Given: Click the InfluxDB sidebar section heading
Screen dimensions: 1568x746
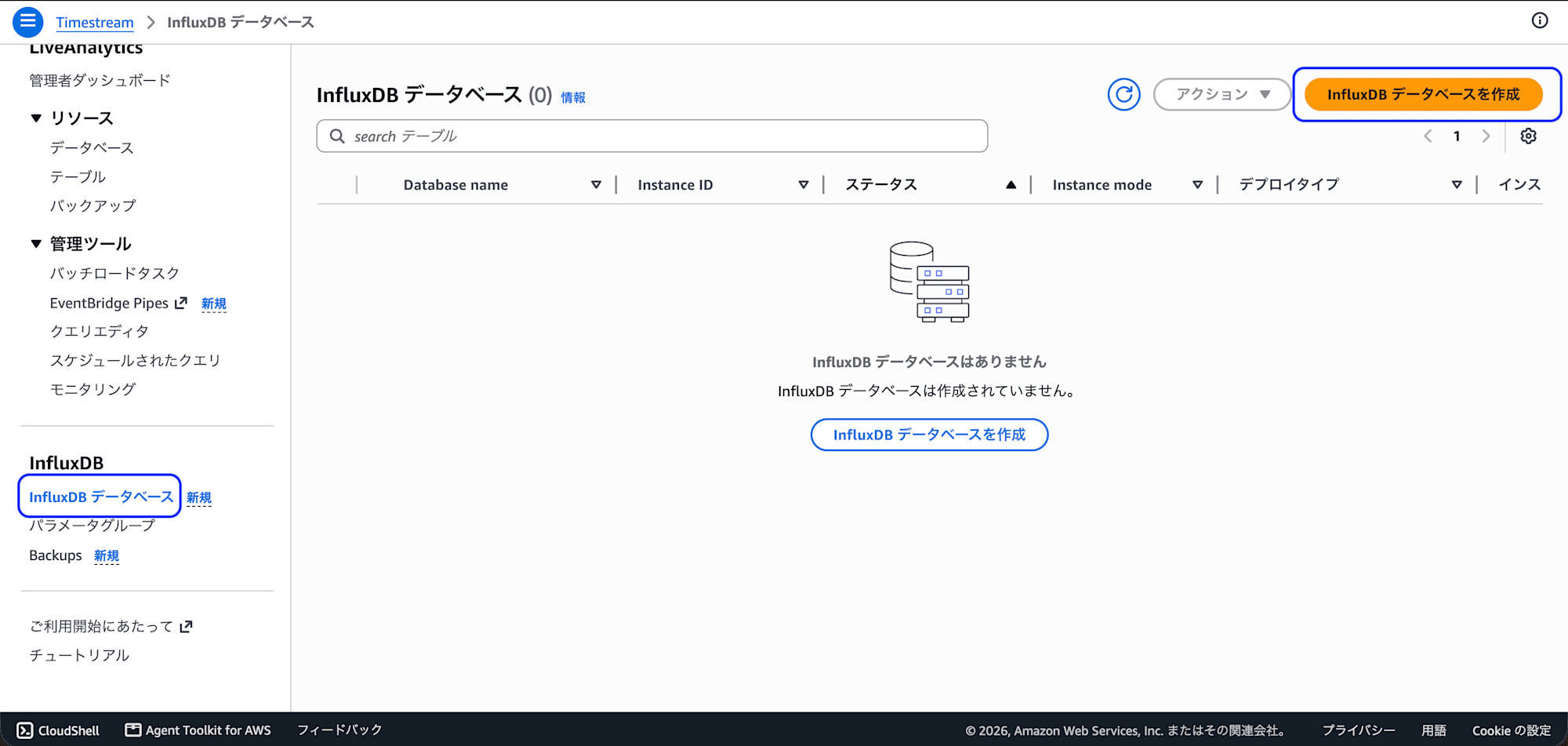Looking at the screenshot, I should point(67,464).
